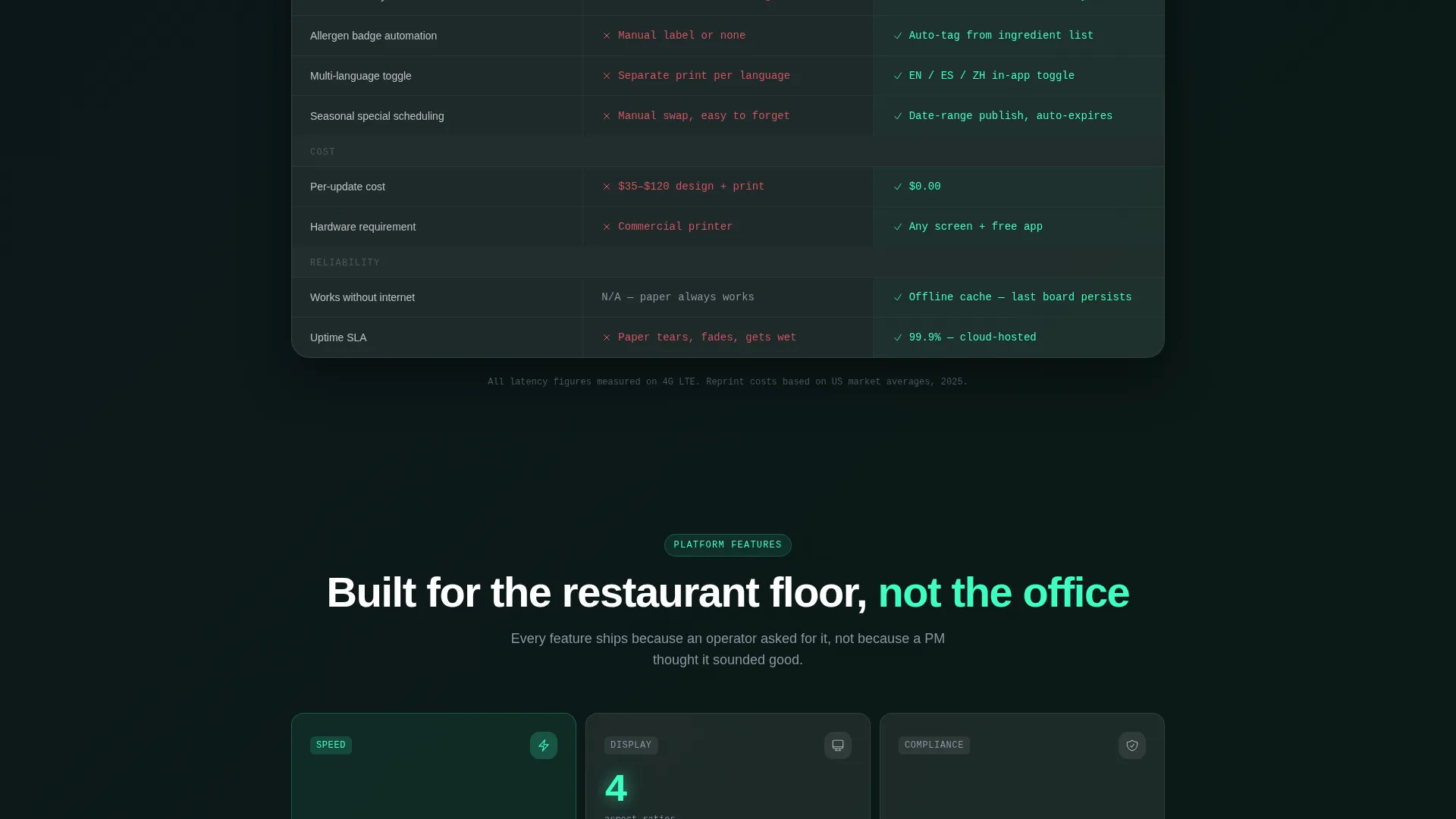This screenshot has height=819, width=1456.
Task: Click the 'SPEED' tag on first card
Action: pos(331,745)
